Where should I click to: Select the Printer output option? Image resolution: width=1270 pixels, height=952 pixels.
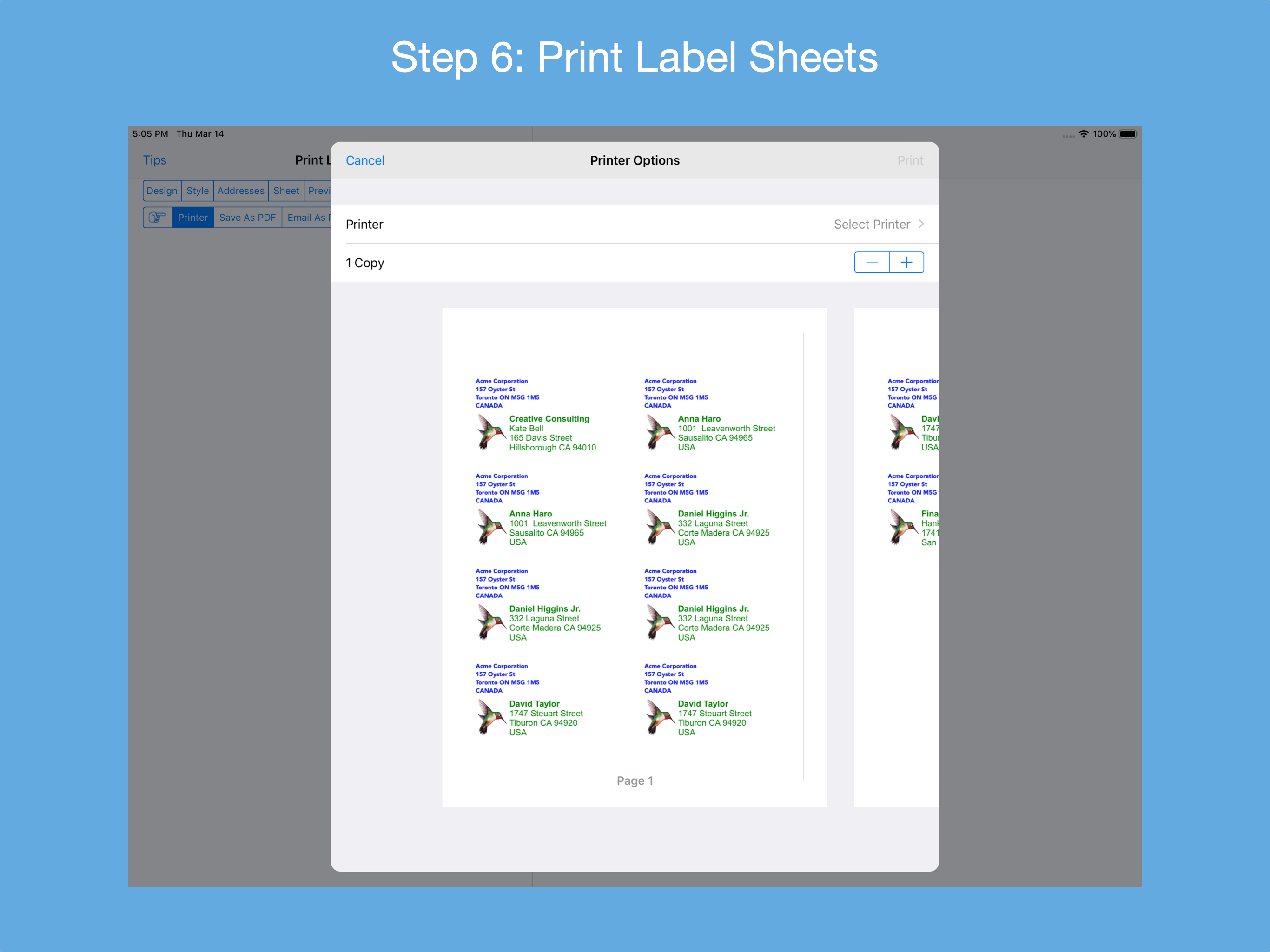tap(192, 218)
